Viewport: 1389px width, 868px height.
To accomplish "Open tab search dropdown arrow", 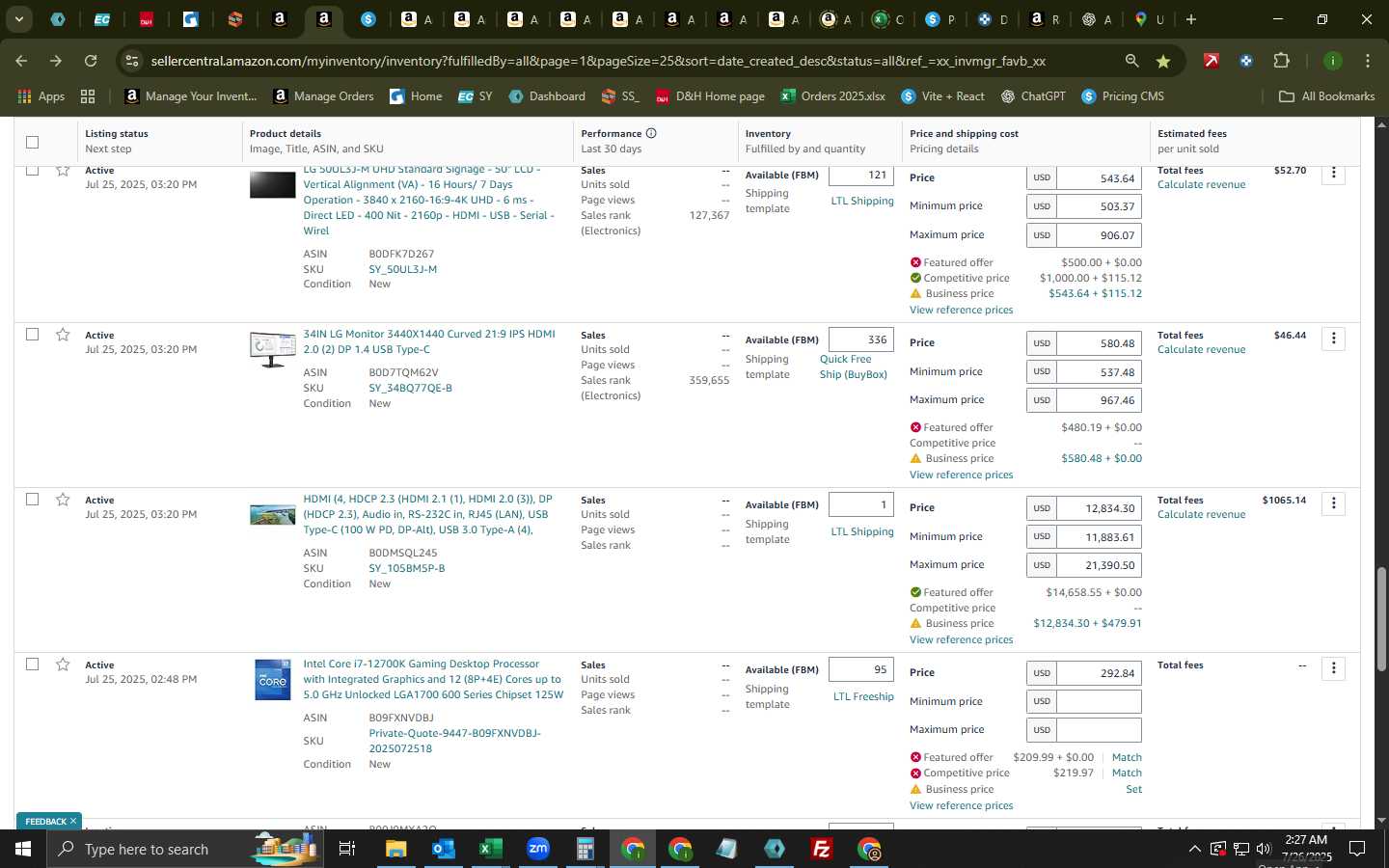I will (x=18, y=19).
